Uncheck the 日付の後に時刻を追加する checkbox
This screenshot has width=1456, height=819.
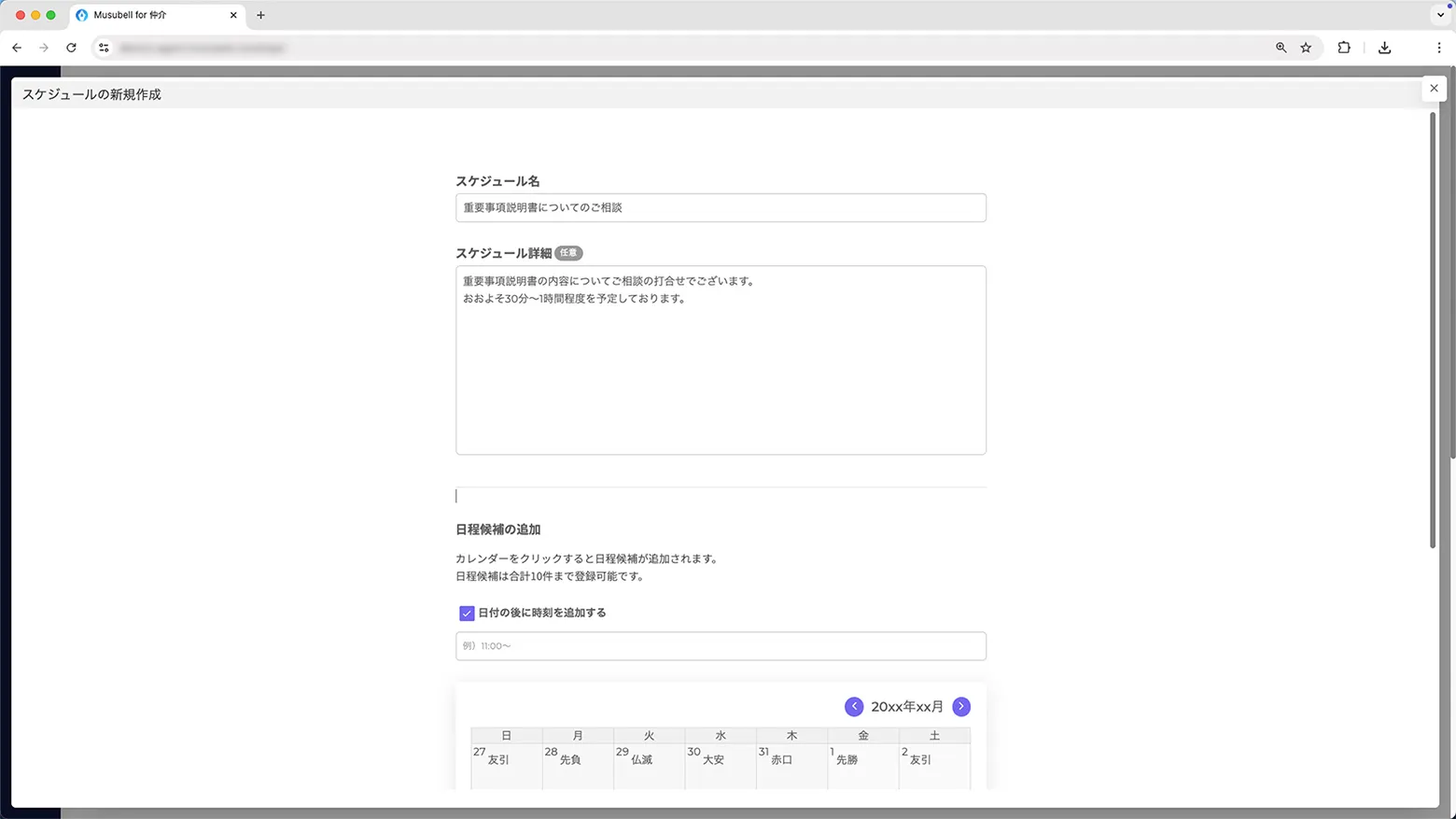[x=467, y=613]
